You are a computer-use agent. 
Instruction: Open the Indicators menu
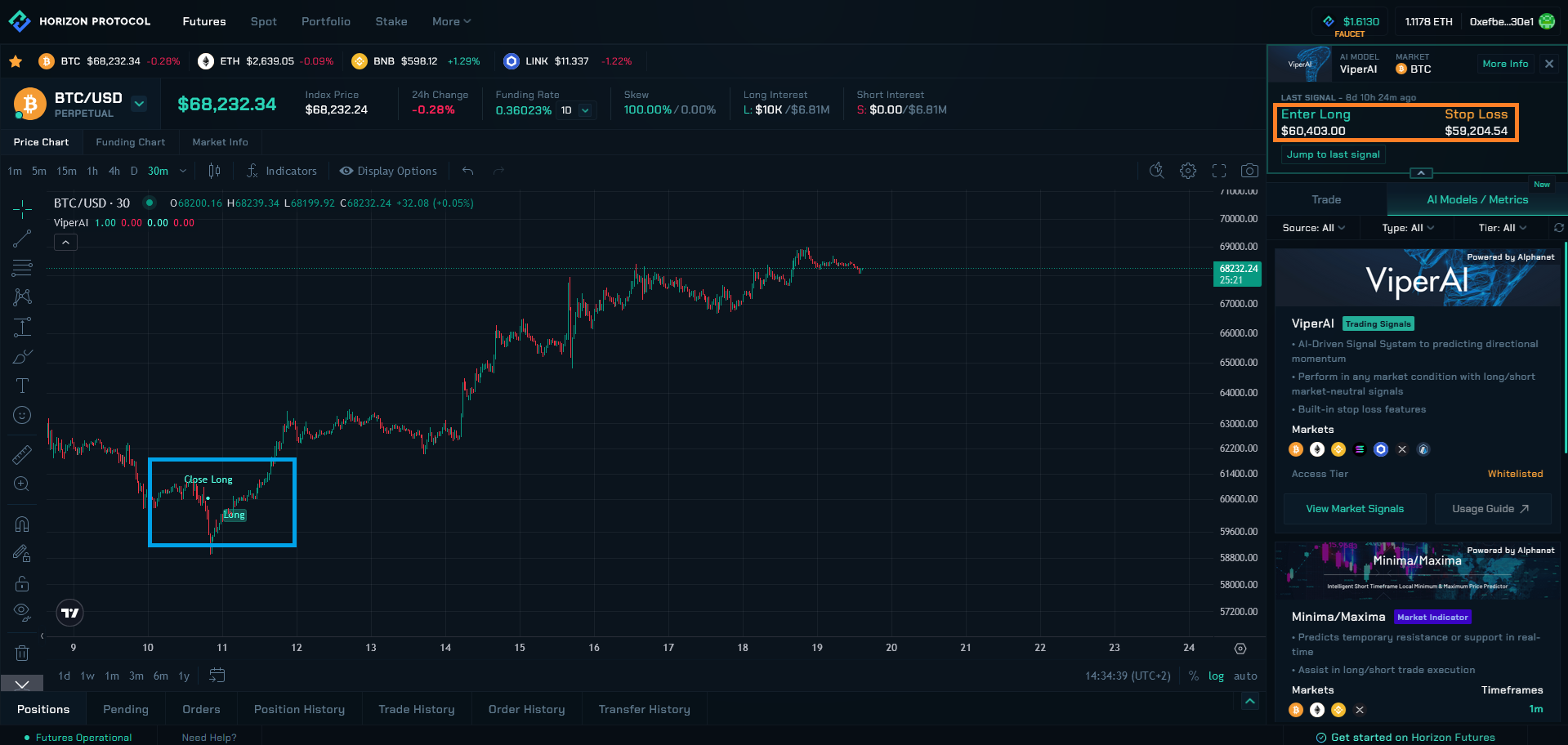pyautogui.click(x=282, y=171)
